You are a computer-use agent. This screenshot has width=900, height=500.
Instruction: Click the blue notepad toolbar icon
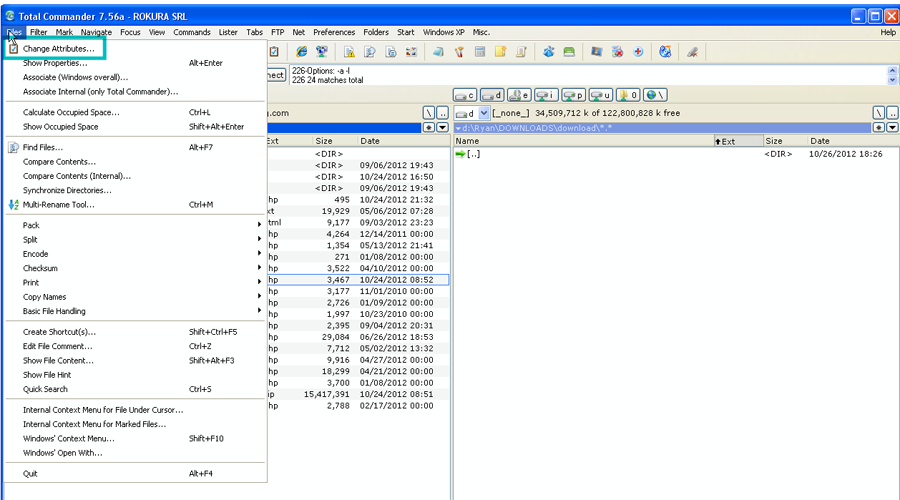click(x=439, y=52)
